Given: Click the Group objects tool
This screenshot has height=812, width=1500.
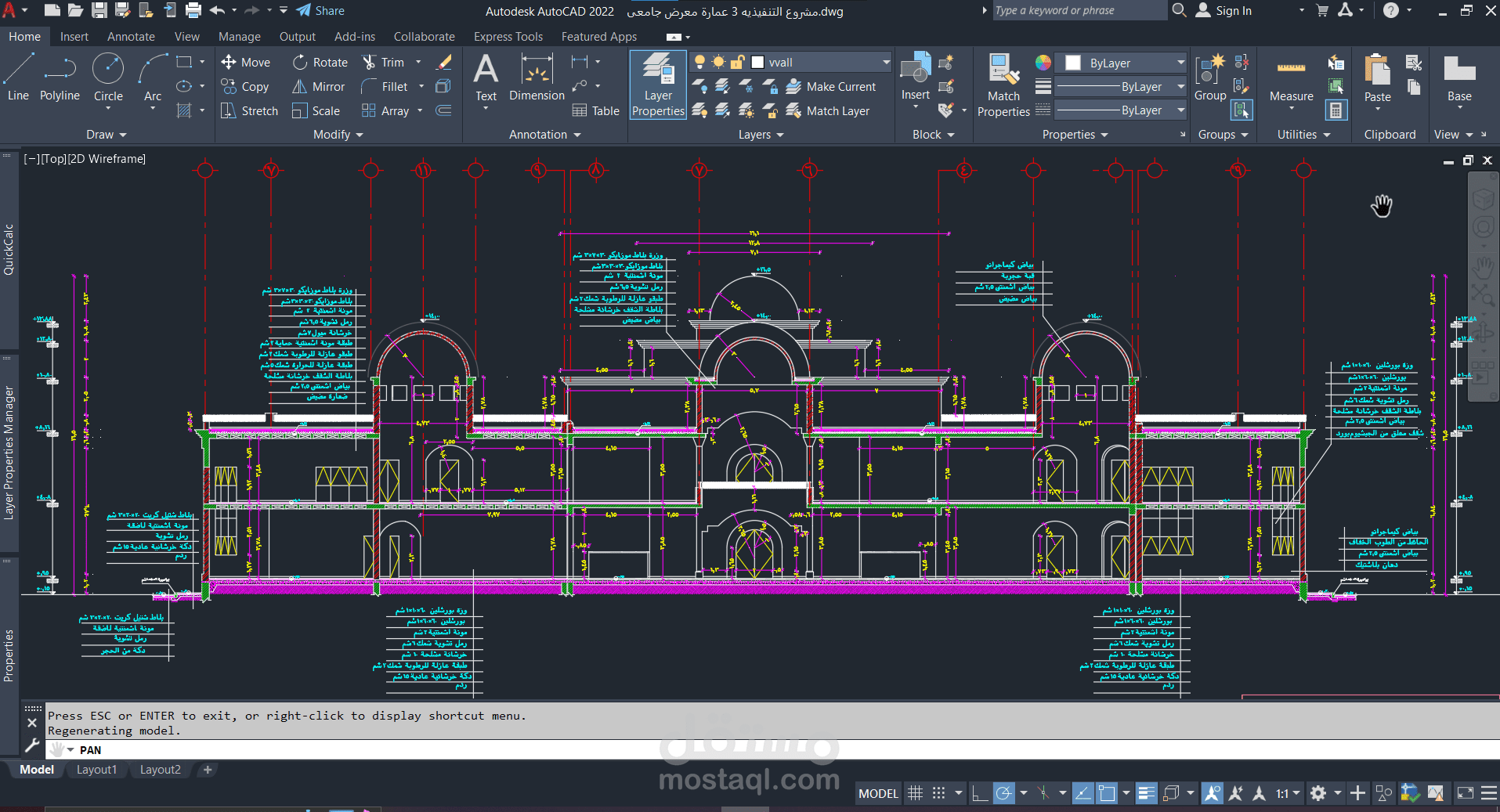Looking at the screenshot, I should point(1210,77).
